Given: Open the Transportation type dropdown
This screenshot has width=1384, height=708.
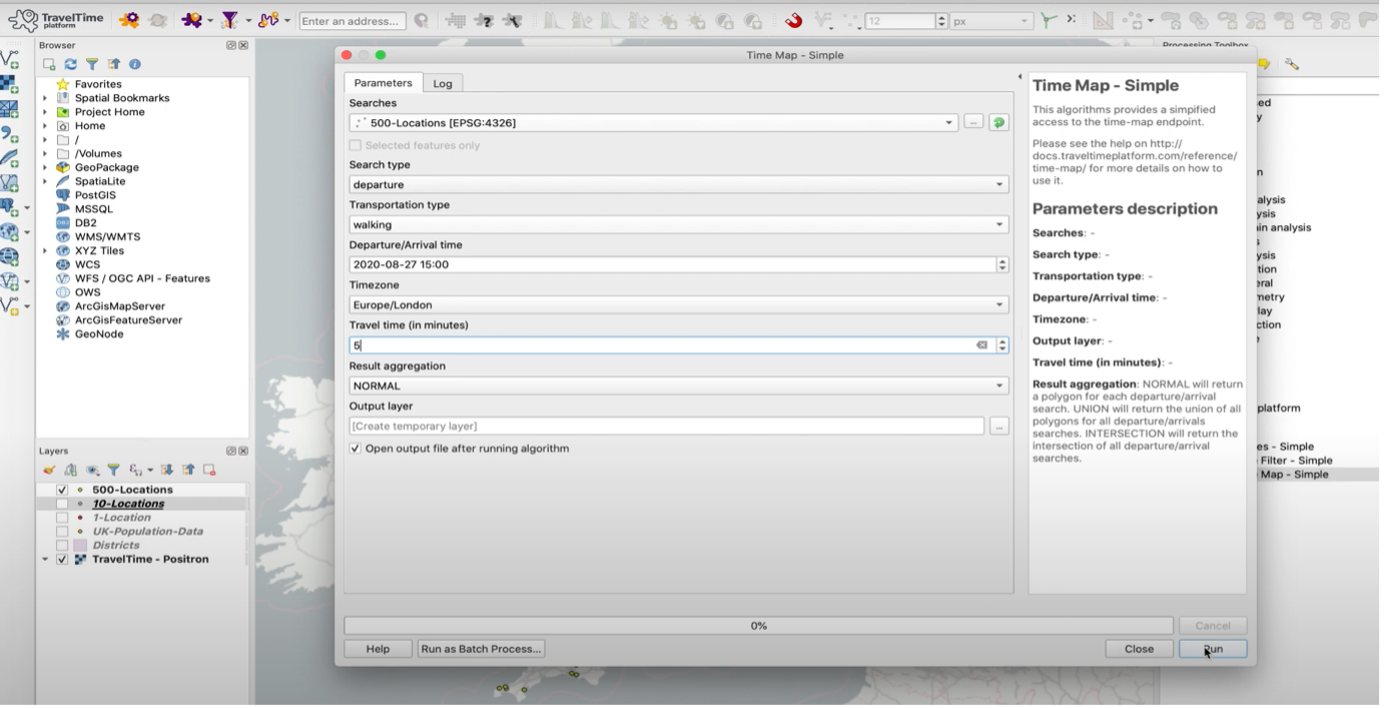Looking at the screenshot, I should tap(678, 225).
